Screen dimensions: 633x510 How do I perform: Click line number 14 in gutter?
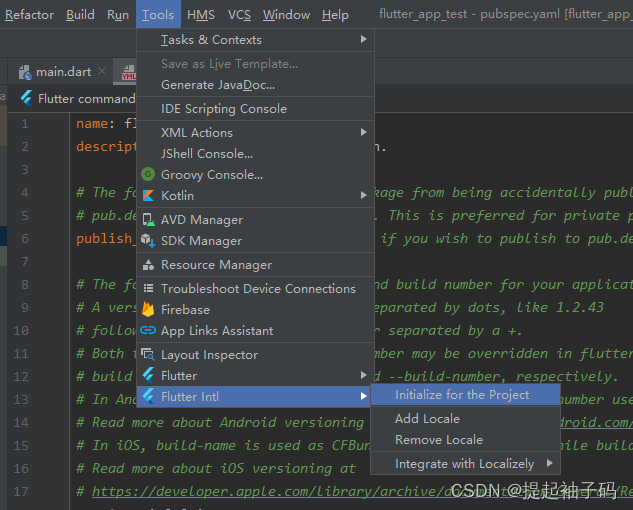tap(21, 422)
